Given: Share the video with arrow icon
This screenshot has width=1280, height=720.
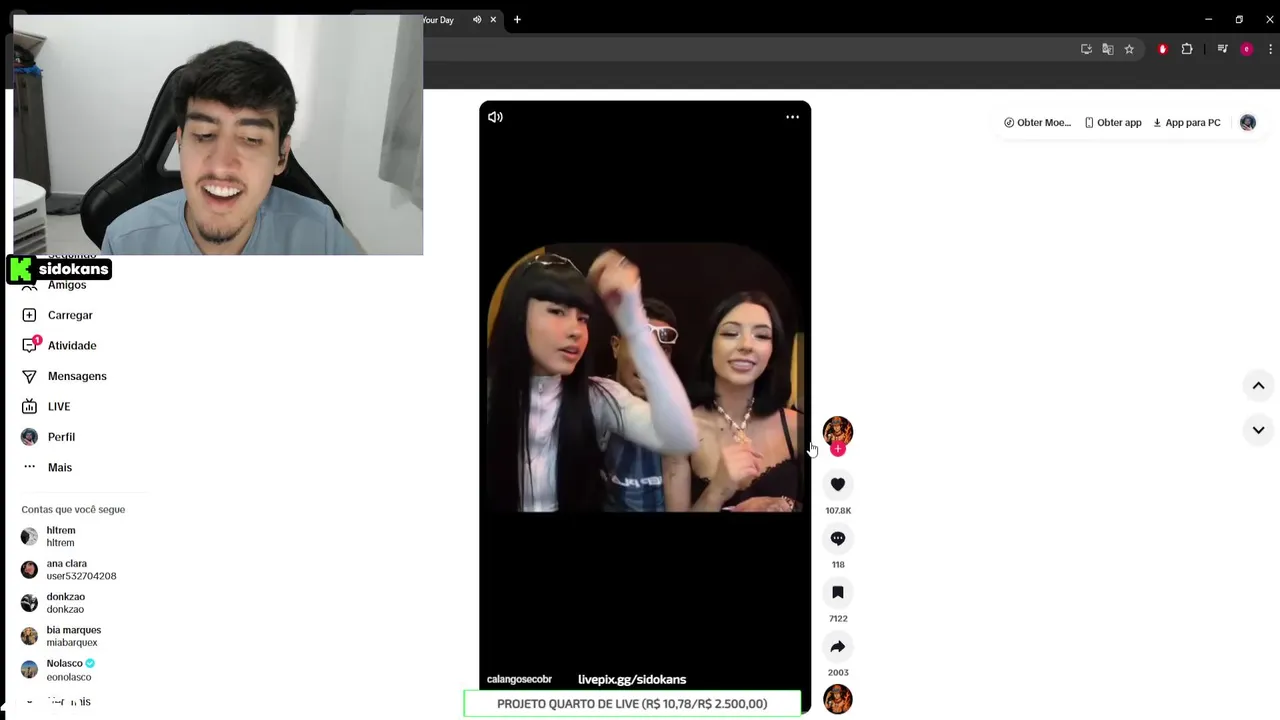Looking at the screenshot, I should click(838, 646).
